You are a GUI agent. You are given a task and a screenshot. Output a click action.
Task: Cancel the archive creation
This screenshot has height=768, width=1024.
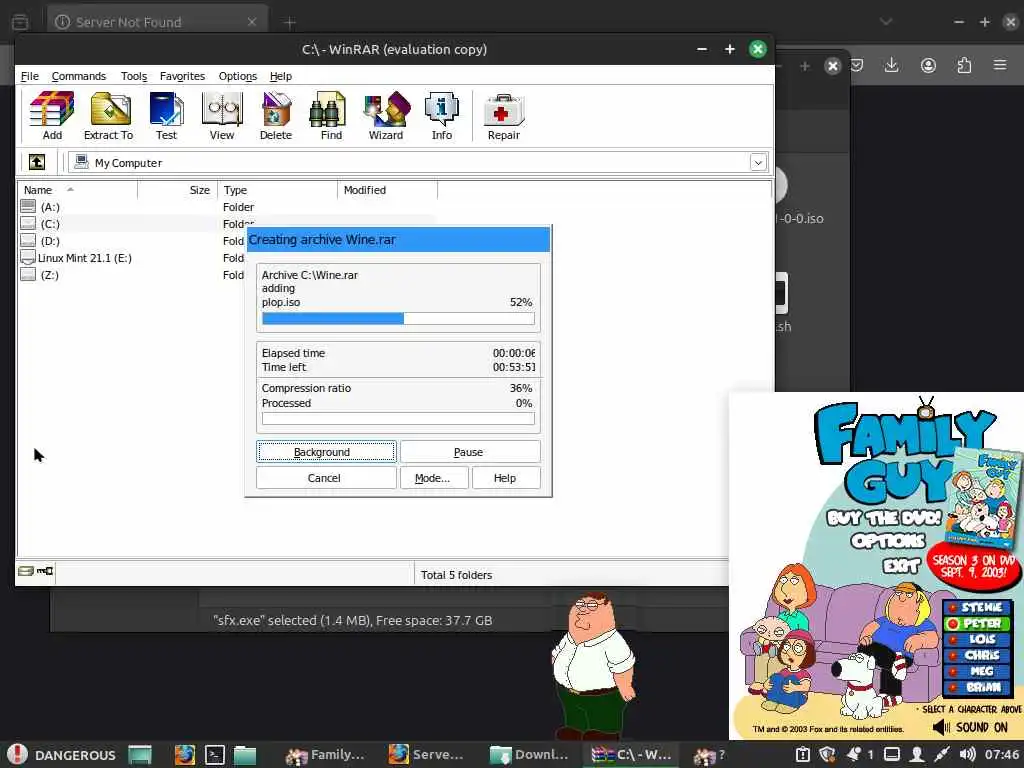326,478
